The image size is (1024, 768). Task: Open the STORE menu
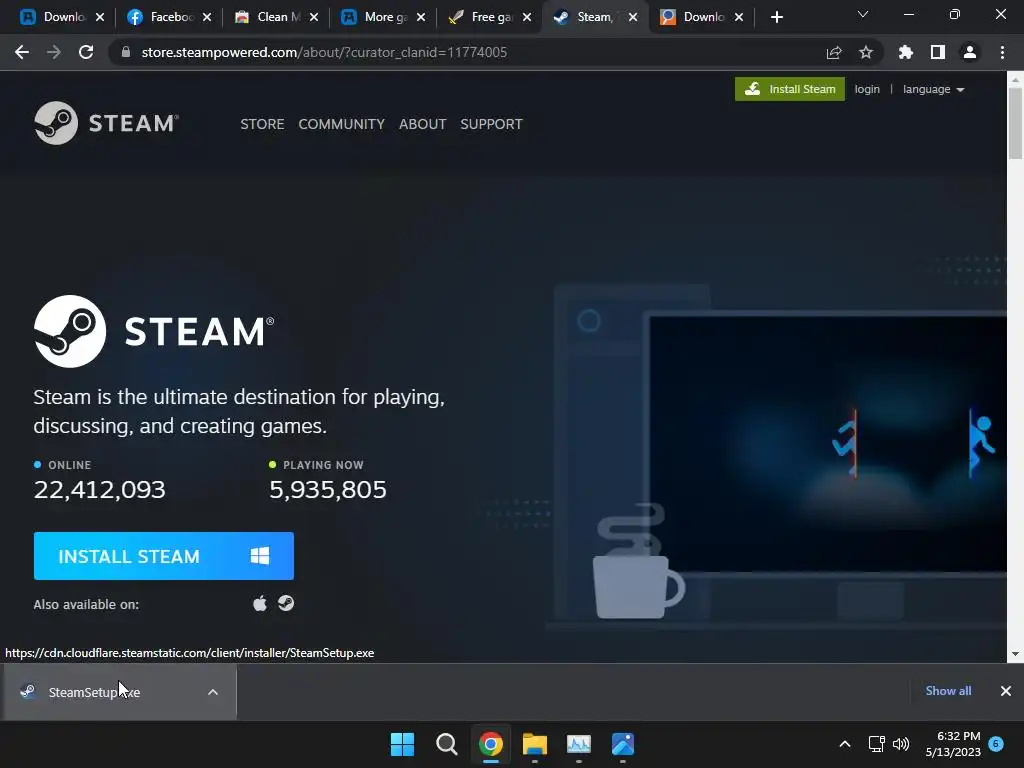[x=262, y=124]
